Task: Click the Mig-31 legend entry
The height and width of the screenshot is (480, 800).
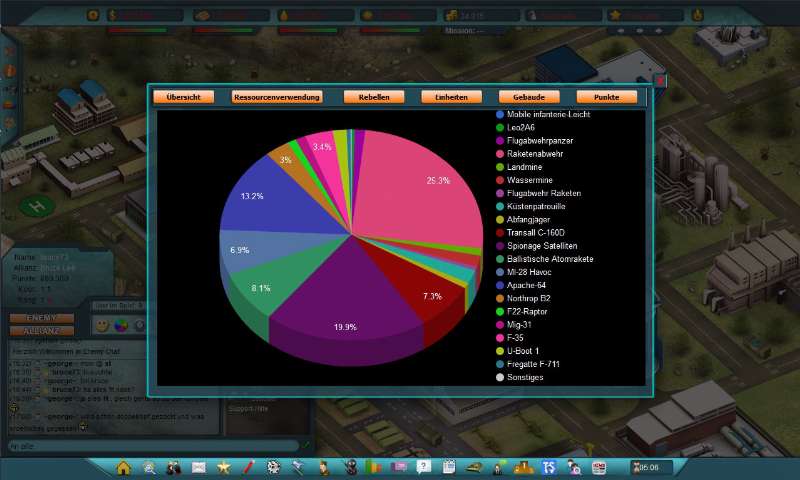Action: (x=514, y=324)
